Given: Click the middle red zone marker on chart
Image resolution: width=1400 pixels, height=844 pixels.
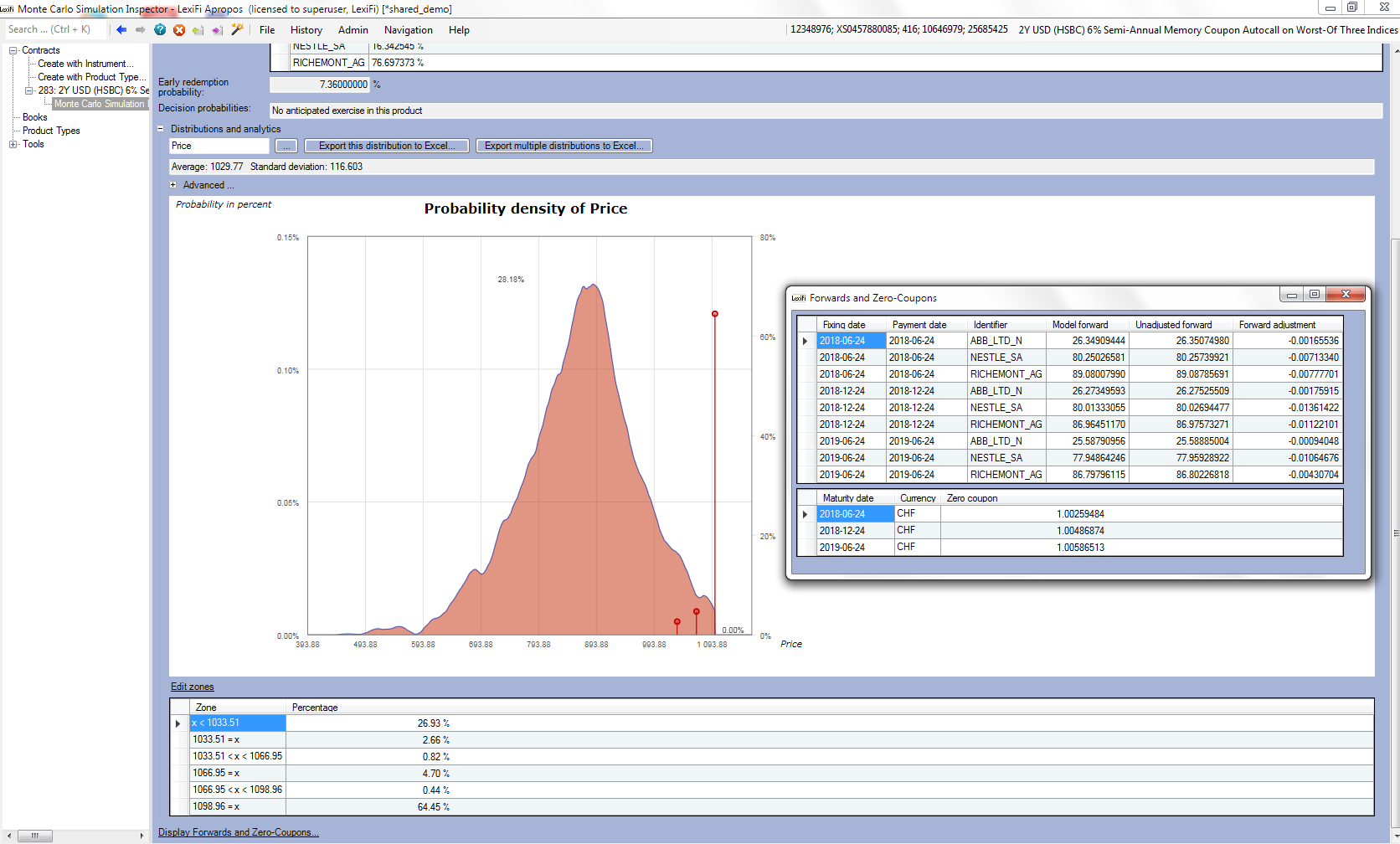Looking at the screenshot, I should [x=697, y=611].
